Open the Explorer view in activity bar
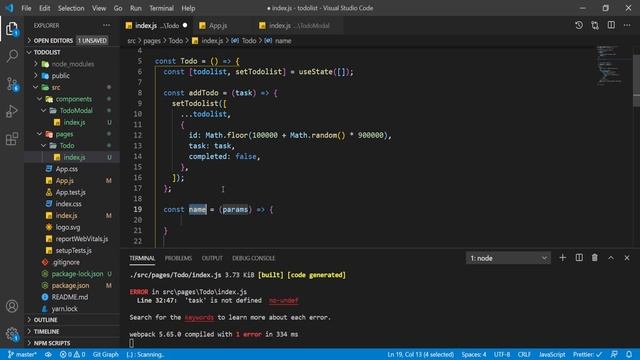The height and width of the screenshot is (360, 640). (12, 29)
